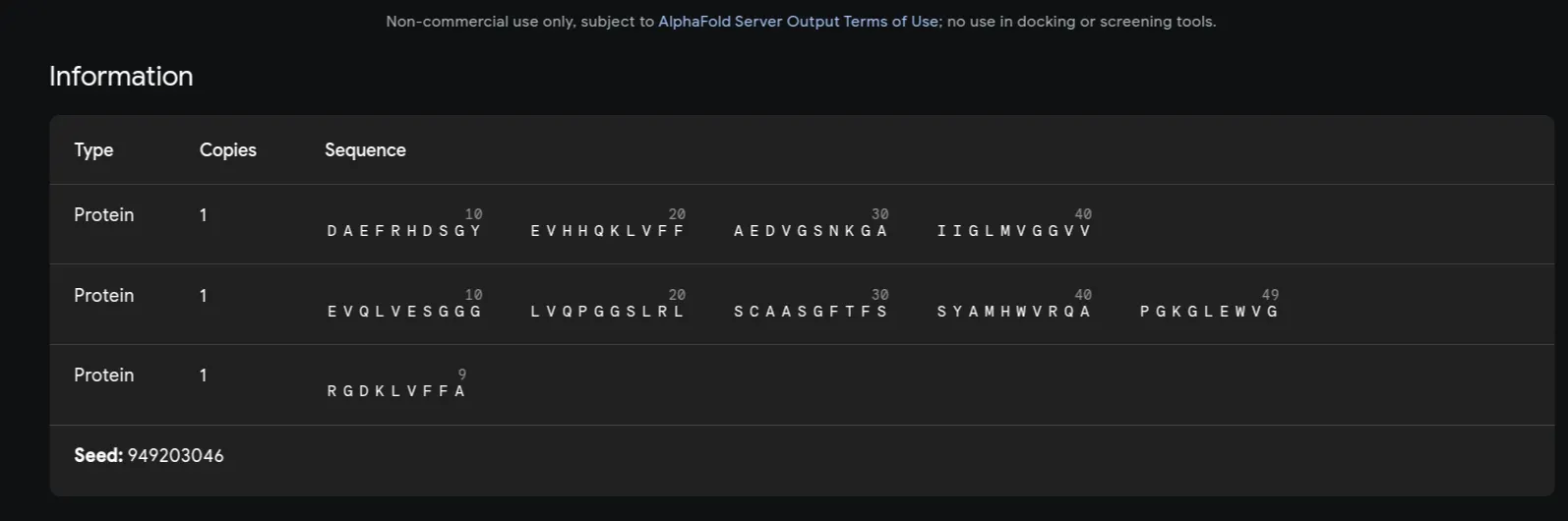Select the second Protein row label

coord(103,295)
